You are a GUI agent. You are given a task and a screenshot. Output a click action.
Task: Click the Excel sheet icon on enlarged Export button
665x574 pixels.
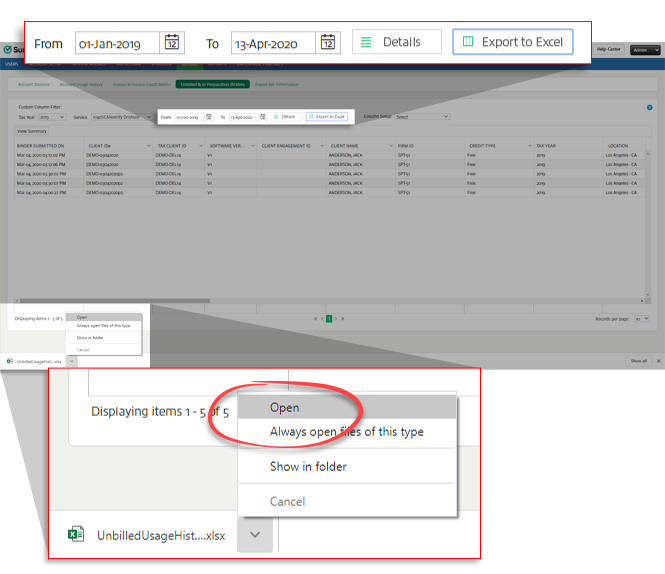467,42
